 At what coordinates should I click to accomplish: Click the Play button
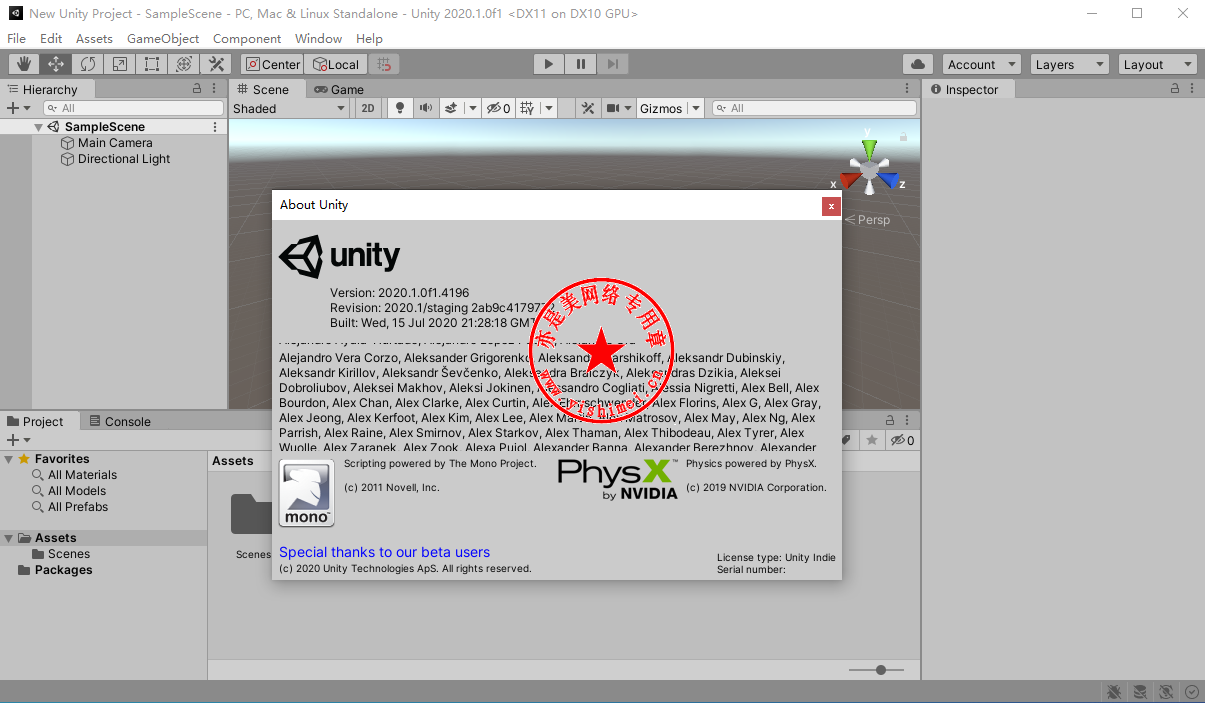(548, 64)
